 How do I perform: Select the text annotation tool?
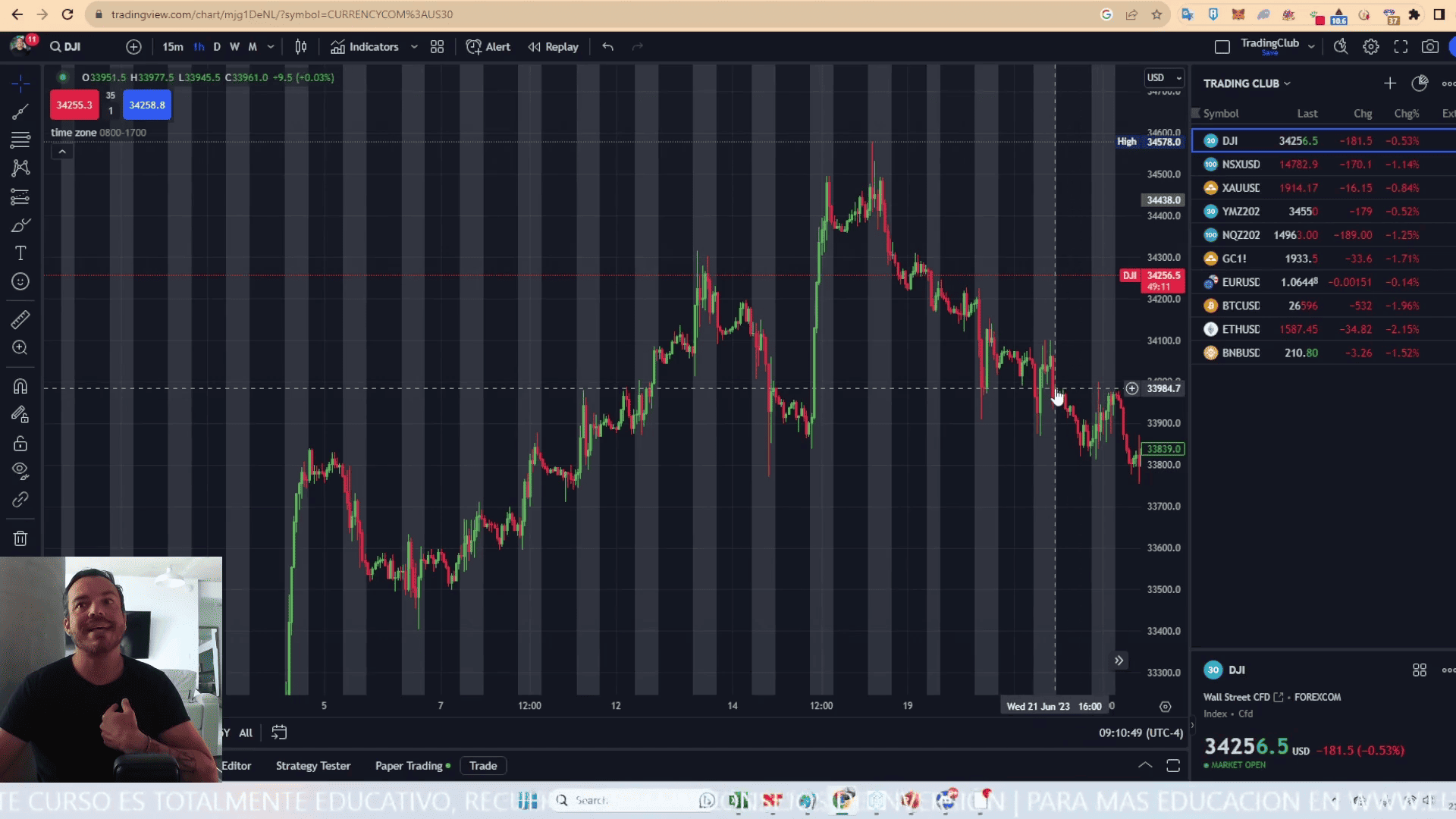point(20,253)
